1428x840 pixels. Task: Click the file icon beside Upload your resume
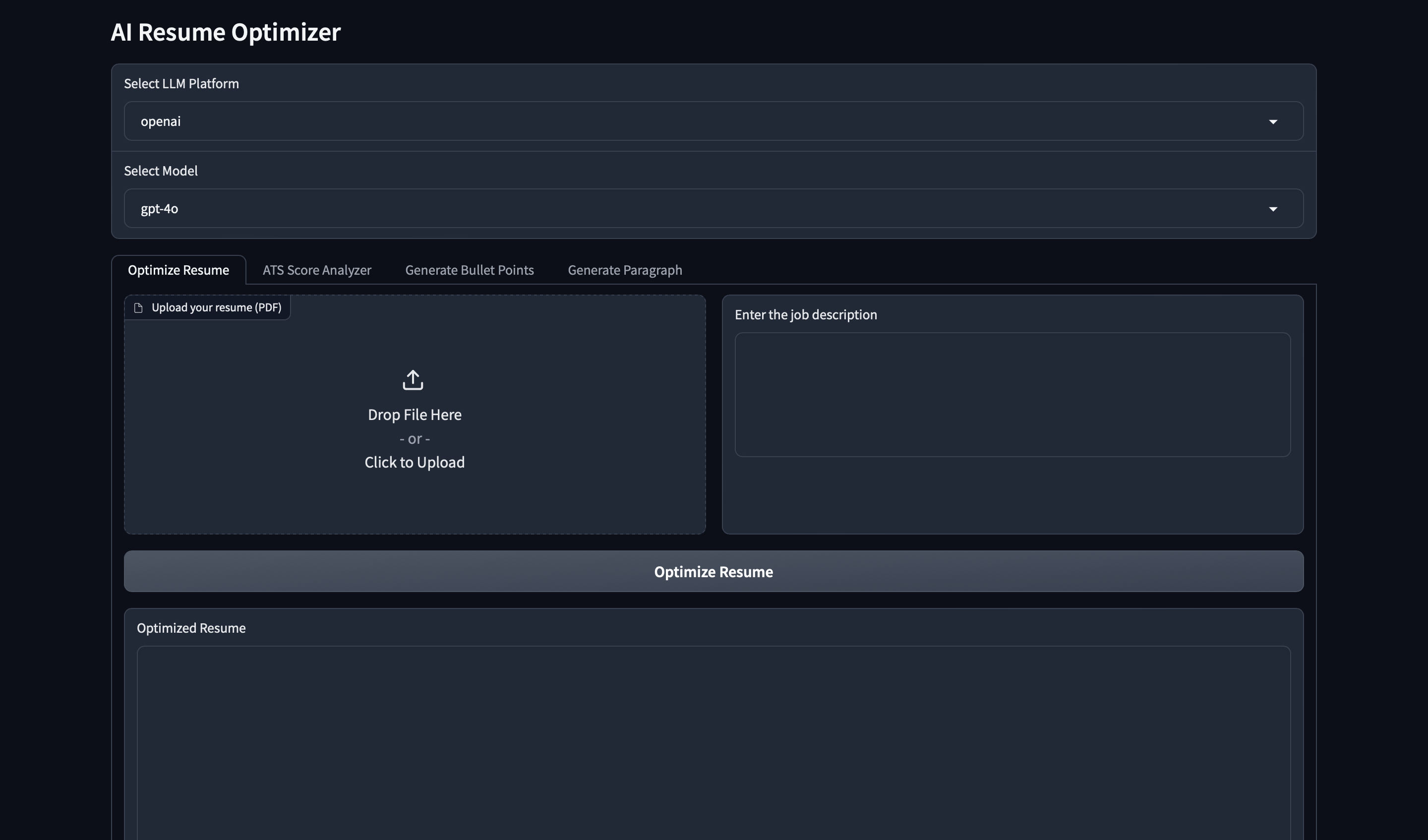point(138,308)
